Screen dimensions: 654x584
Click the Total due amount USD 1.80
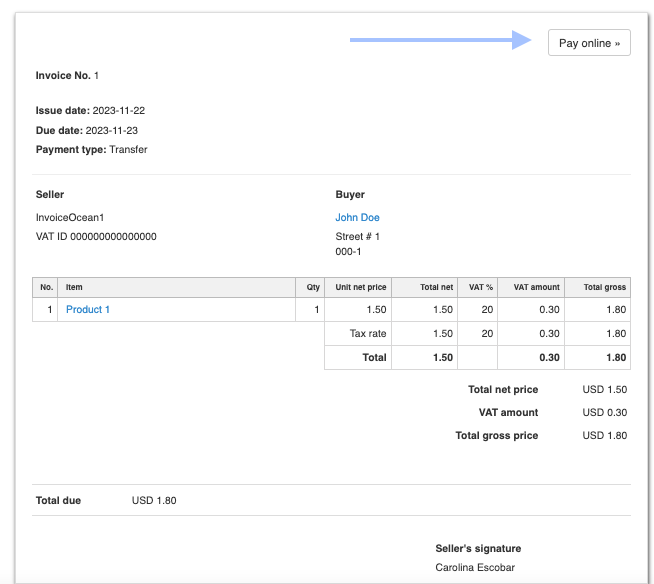coord(154,500)
